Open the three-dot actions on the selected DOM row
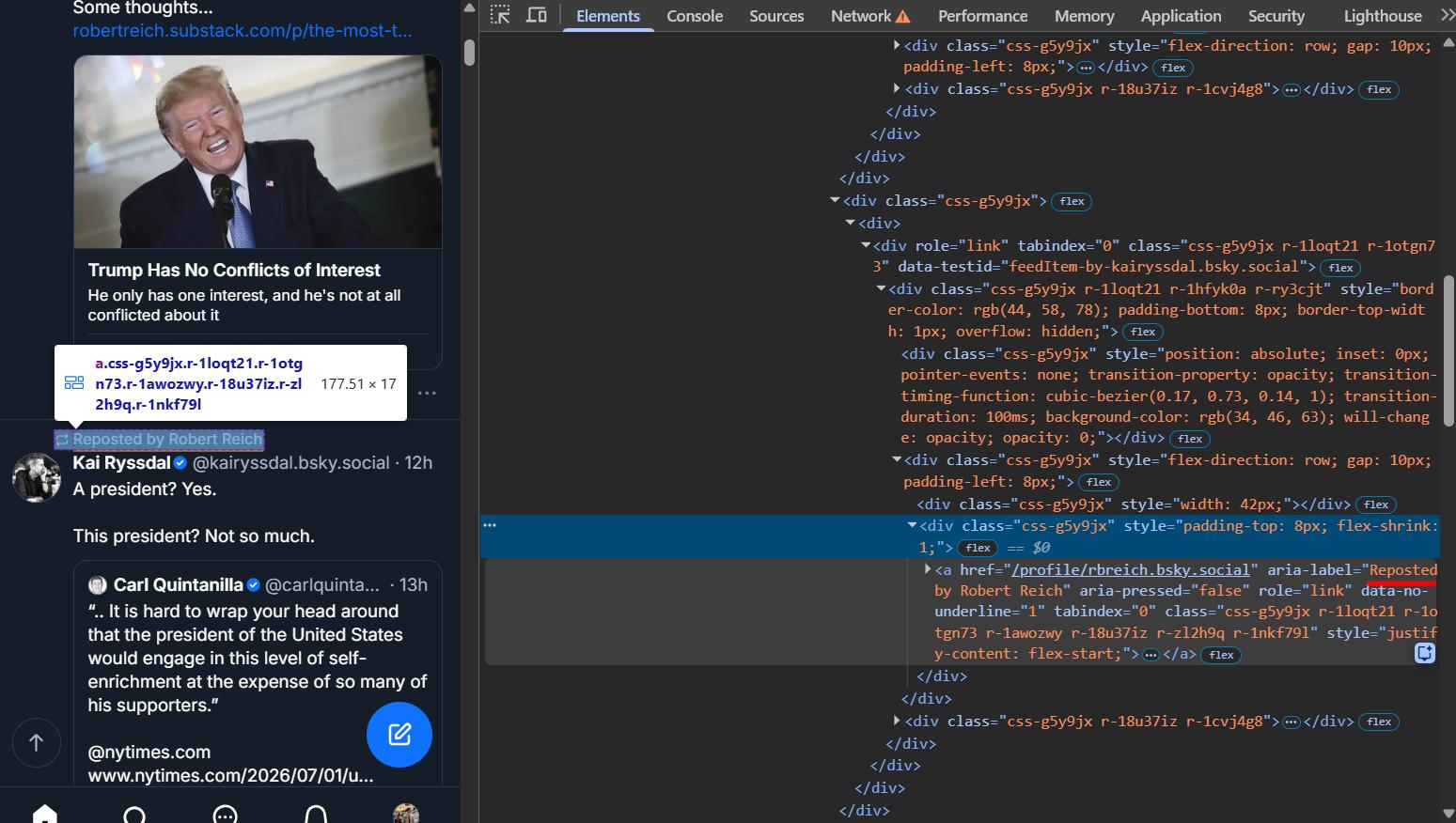This screenshot has width=1456, height=823. (x=490, y=525)
